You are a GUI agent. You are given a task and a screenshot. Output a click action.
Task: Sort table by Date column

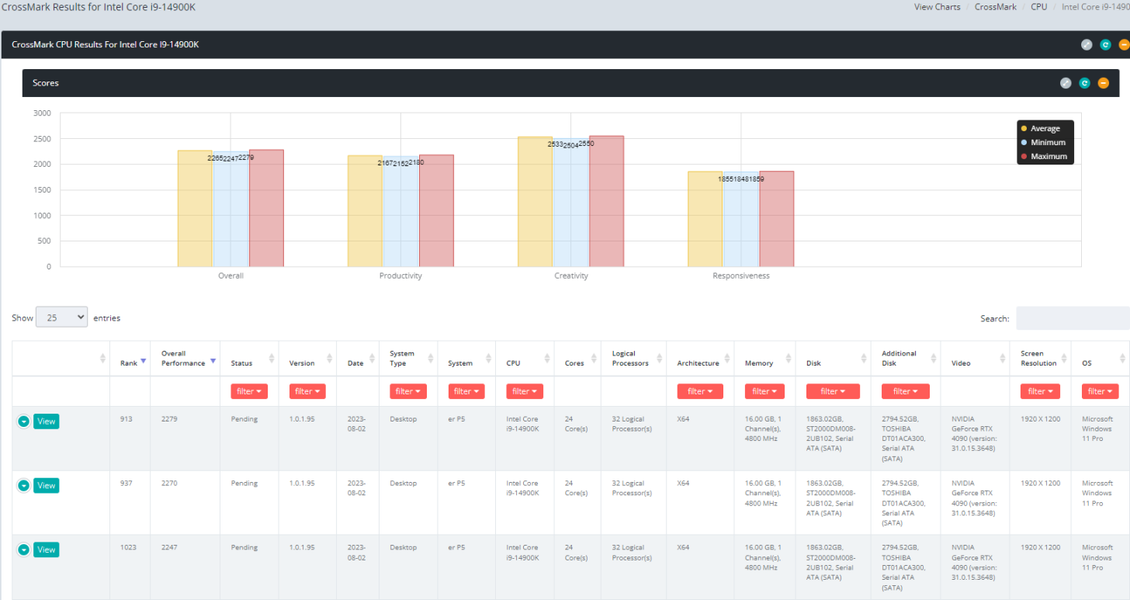pyautogui.click(x=358, y=359)
